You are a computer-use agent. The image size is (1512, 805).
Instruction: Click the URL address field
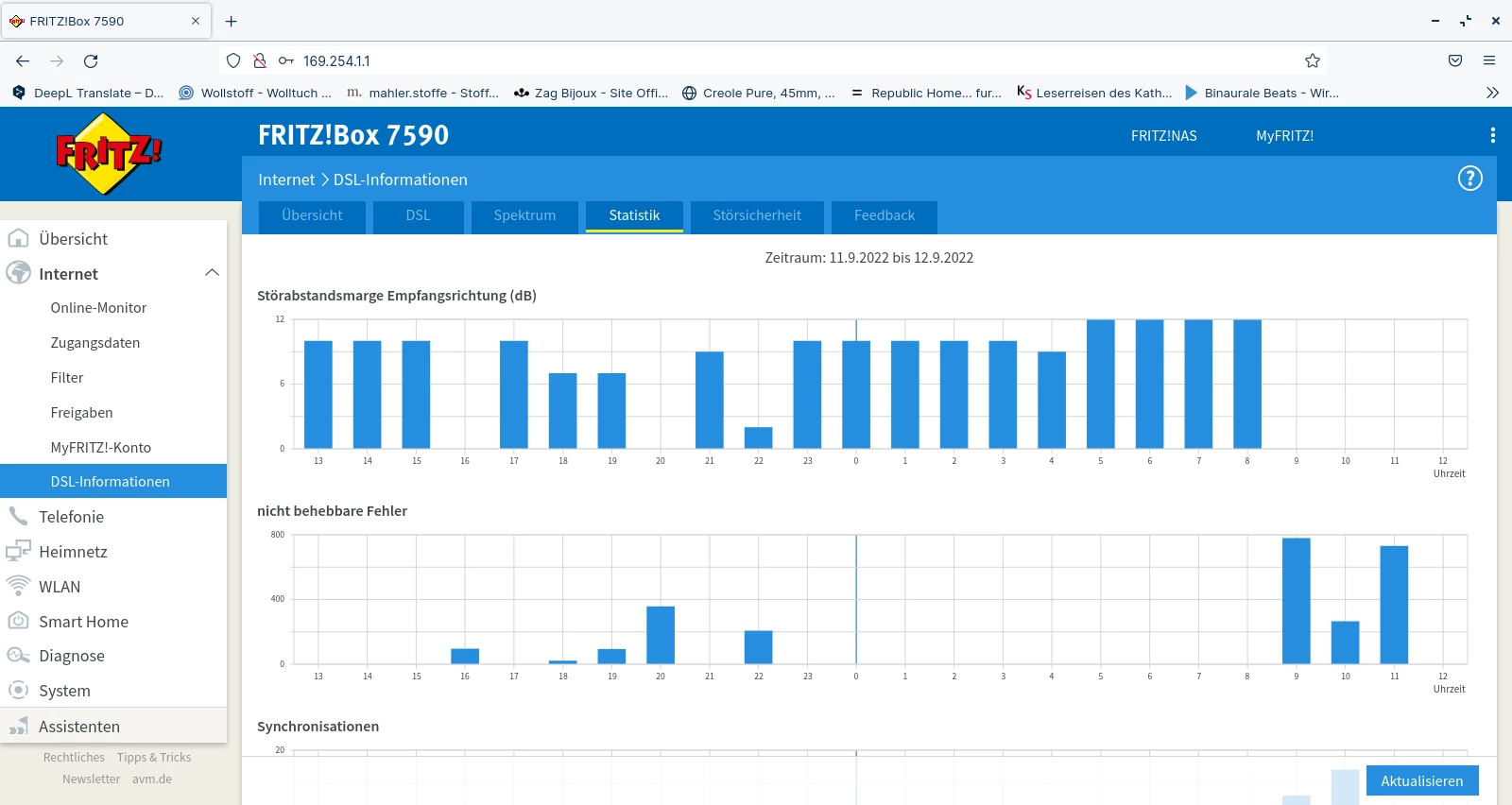tap(756, 61)
